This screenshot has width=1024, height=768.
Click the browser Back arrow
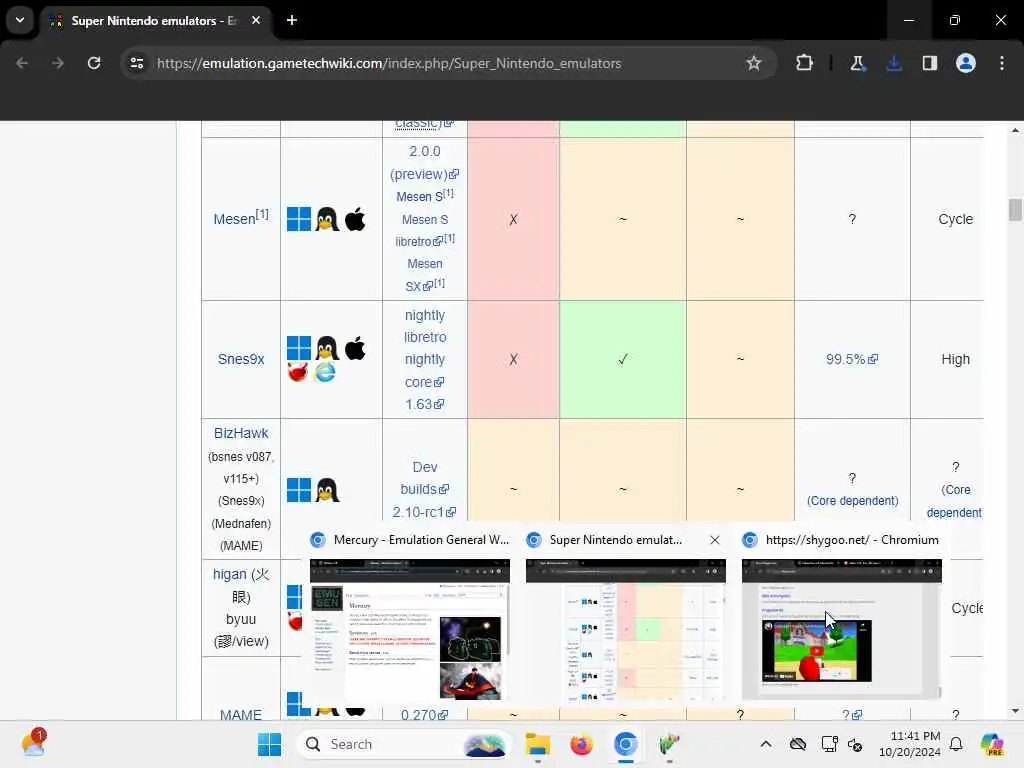pyautogui.click(x=22, y=63)
